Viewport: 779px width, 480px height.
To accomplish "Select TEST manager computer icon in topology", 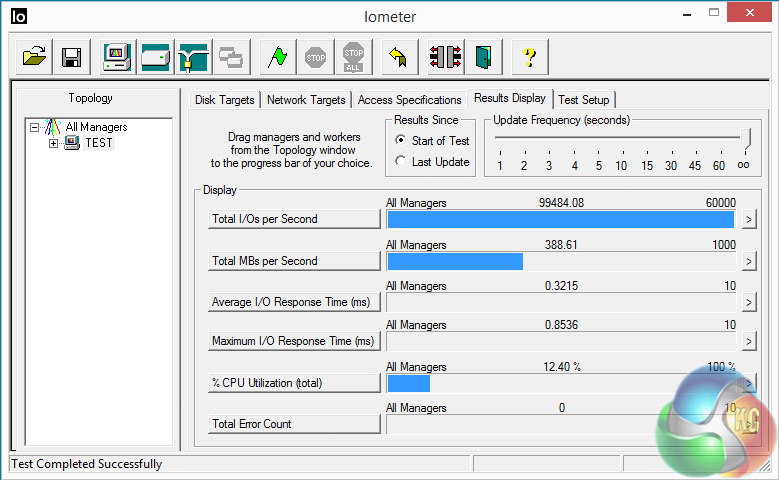I will click(72, 143).
